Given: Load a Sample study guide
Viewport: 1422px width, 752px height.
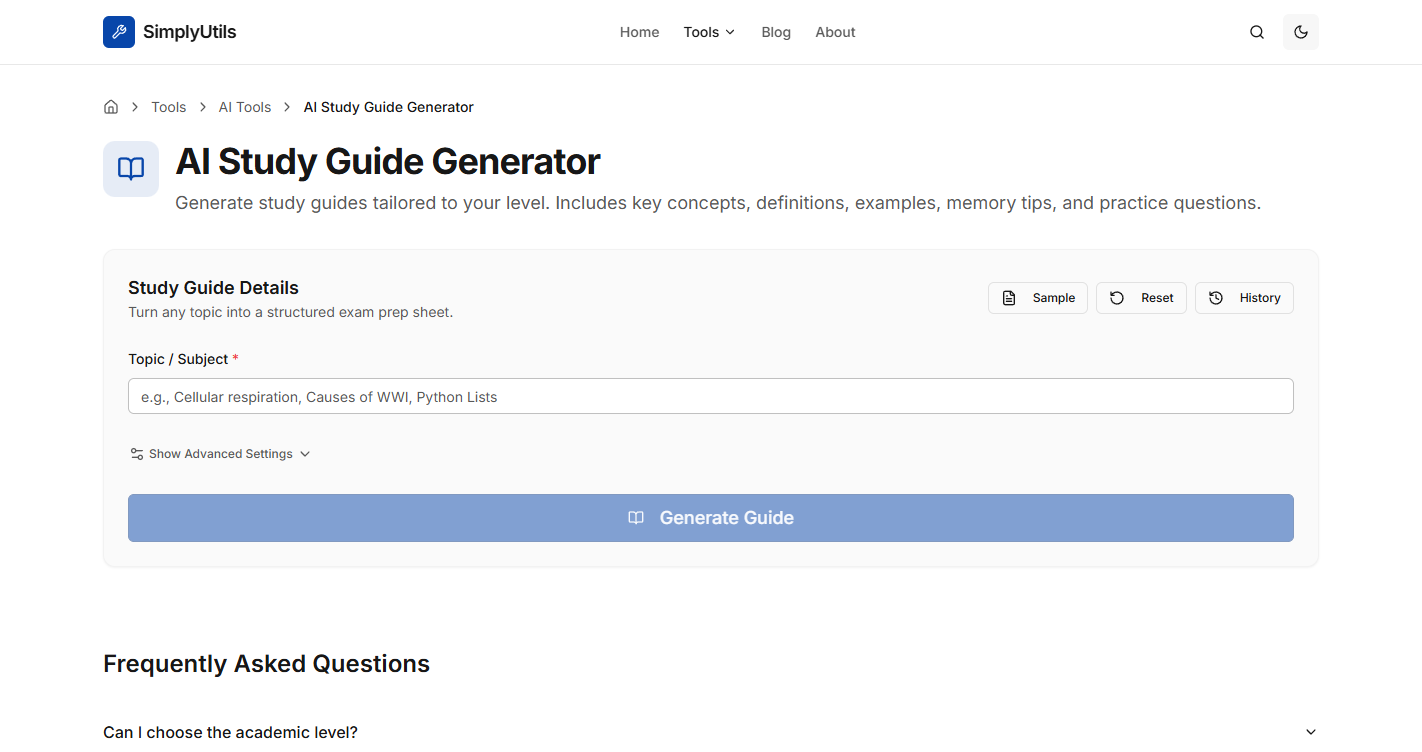Looking at the screenshot, I should (1038, 298).
